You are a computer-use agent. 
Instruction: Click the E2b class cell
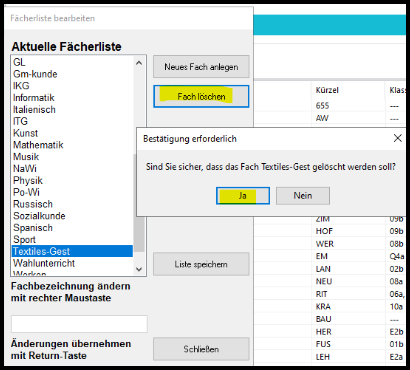coord(396,332)
